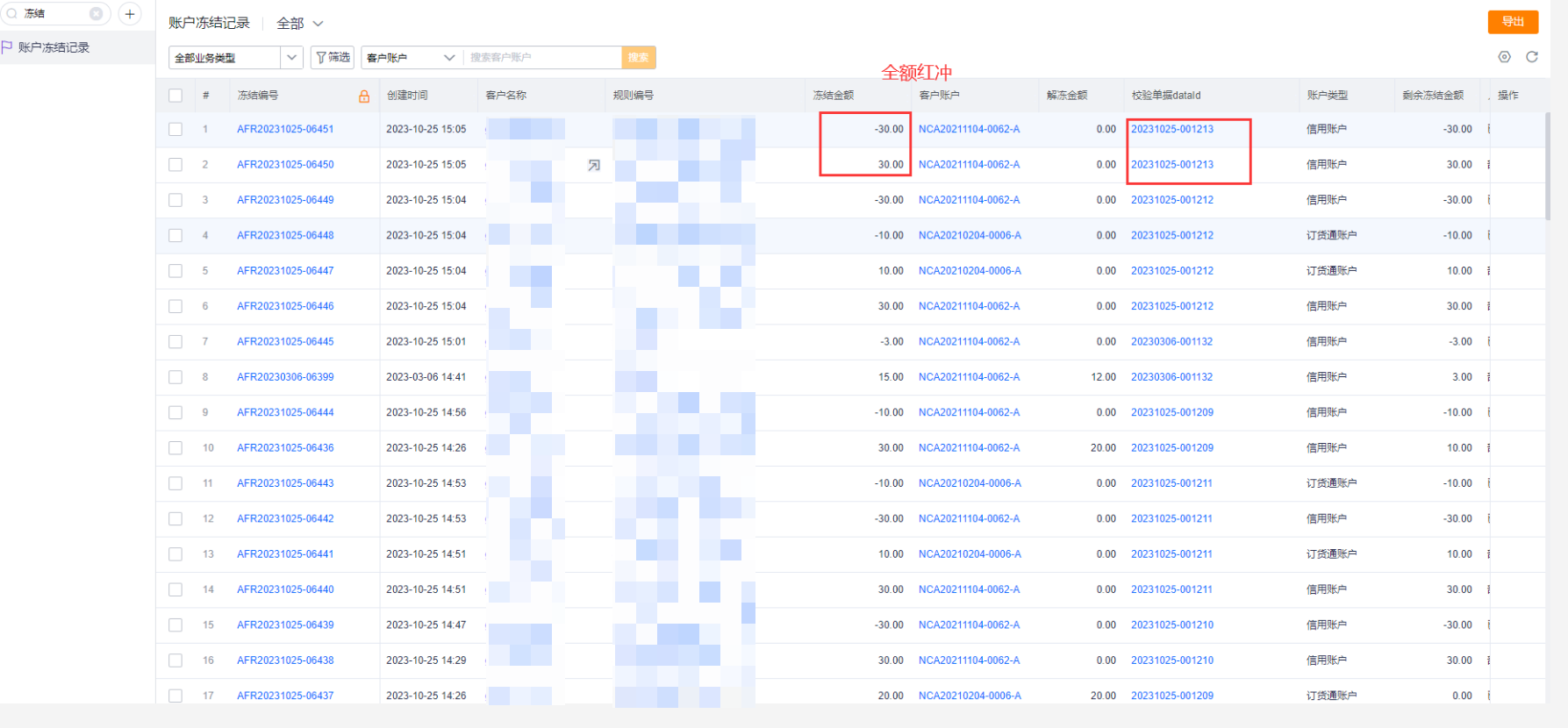Open freeze record AFR20231025-06441
This screenshot has height=728, width=1568.
[285, 554]
